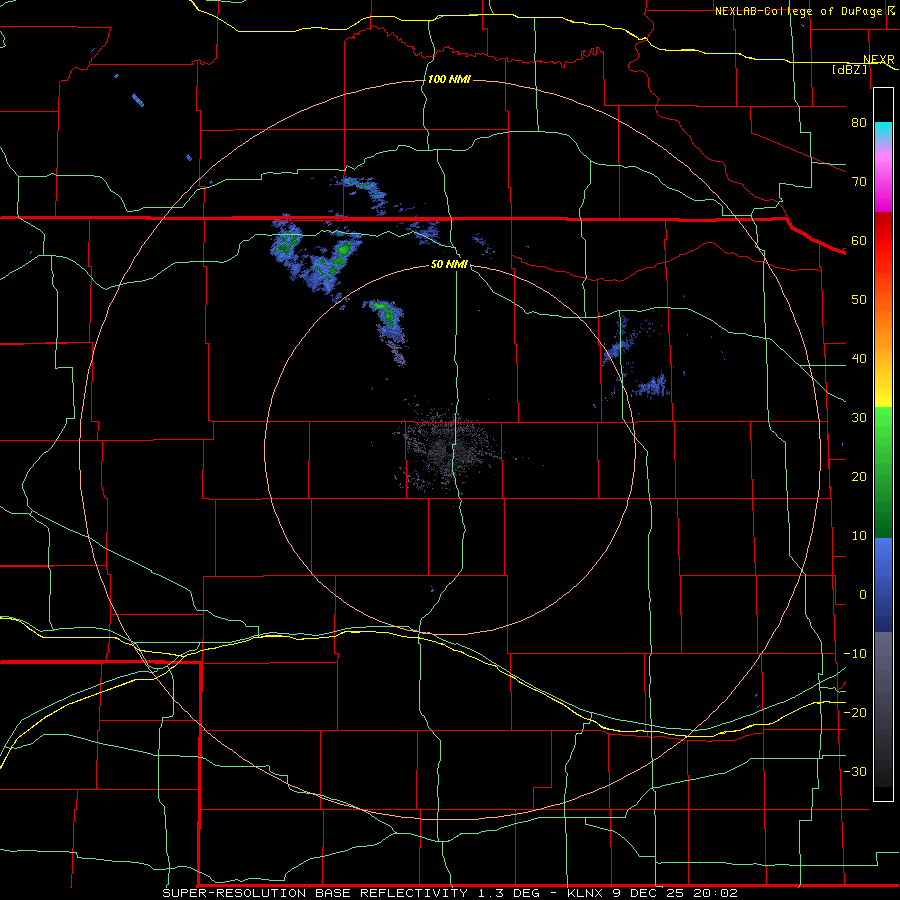Click the NEXR label above the color scale
Viewport: 900px width, 900px height.
(x=878, y=60)
